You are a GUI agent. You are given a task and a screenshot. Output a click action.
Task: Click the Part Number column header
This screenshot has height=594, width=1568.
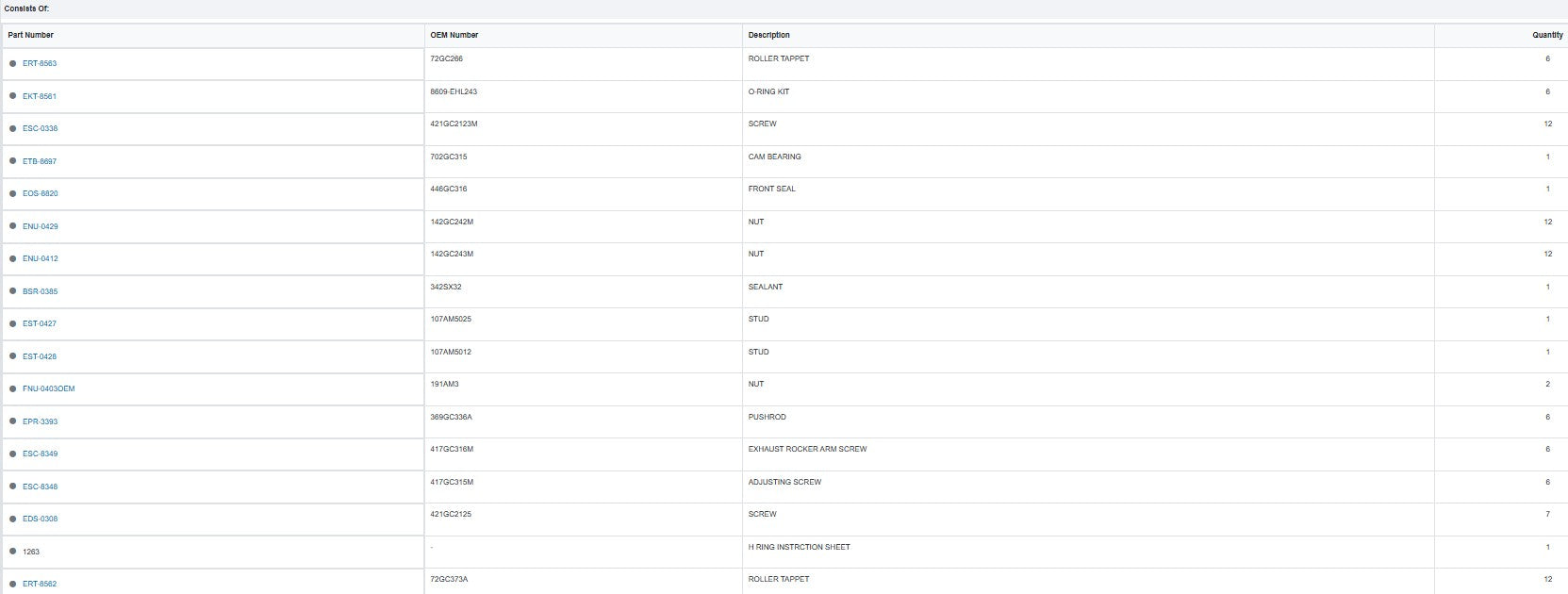click(x=31, y=35)
